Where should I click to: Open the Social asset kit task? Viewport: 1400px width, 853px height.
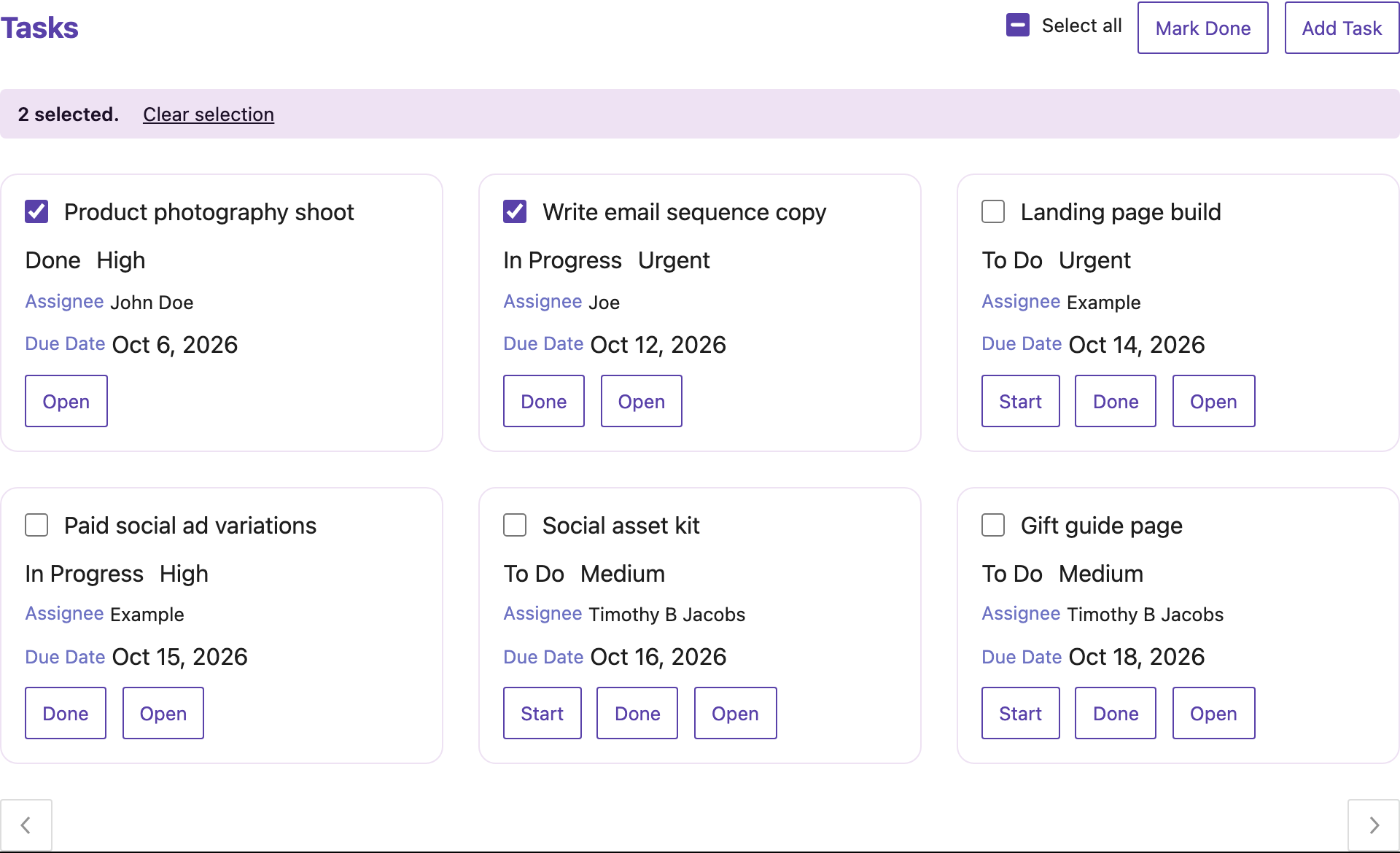736,713
